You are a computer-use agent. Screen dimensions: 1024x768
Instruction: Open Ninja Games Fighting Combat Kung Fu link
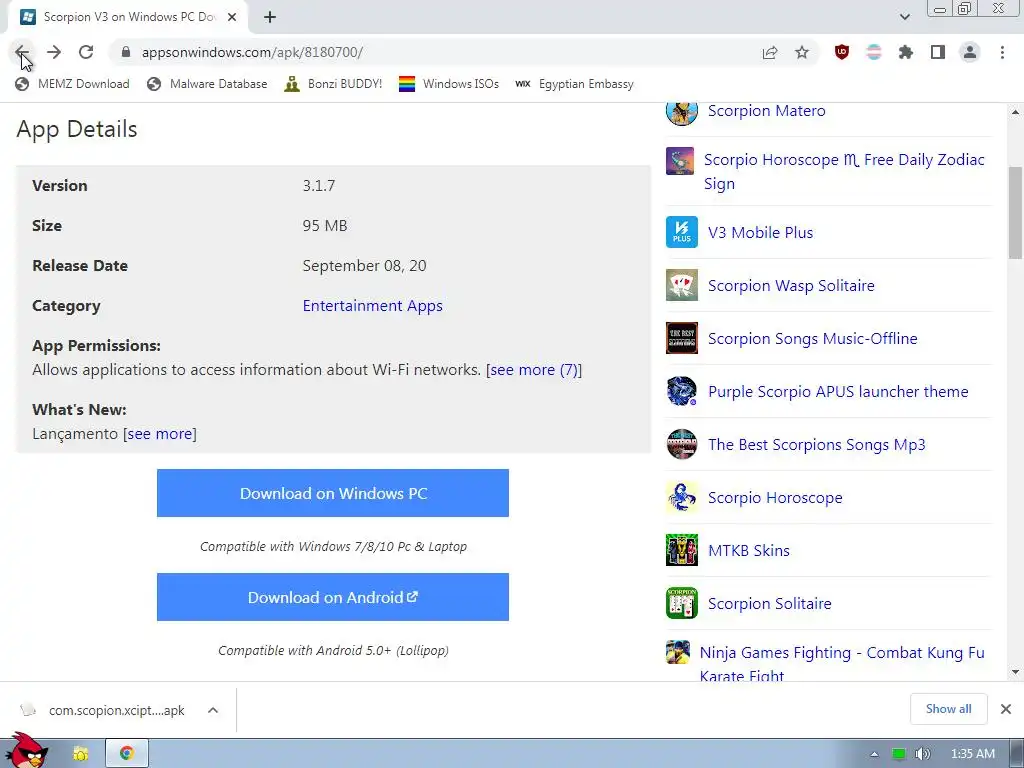click(842, 662)
